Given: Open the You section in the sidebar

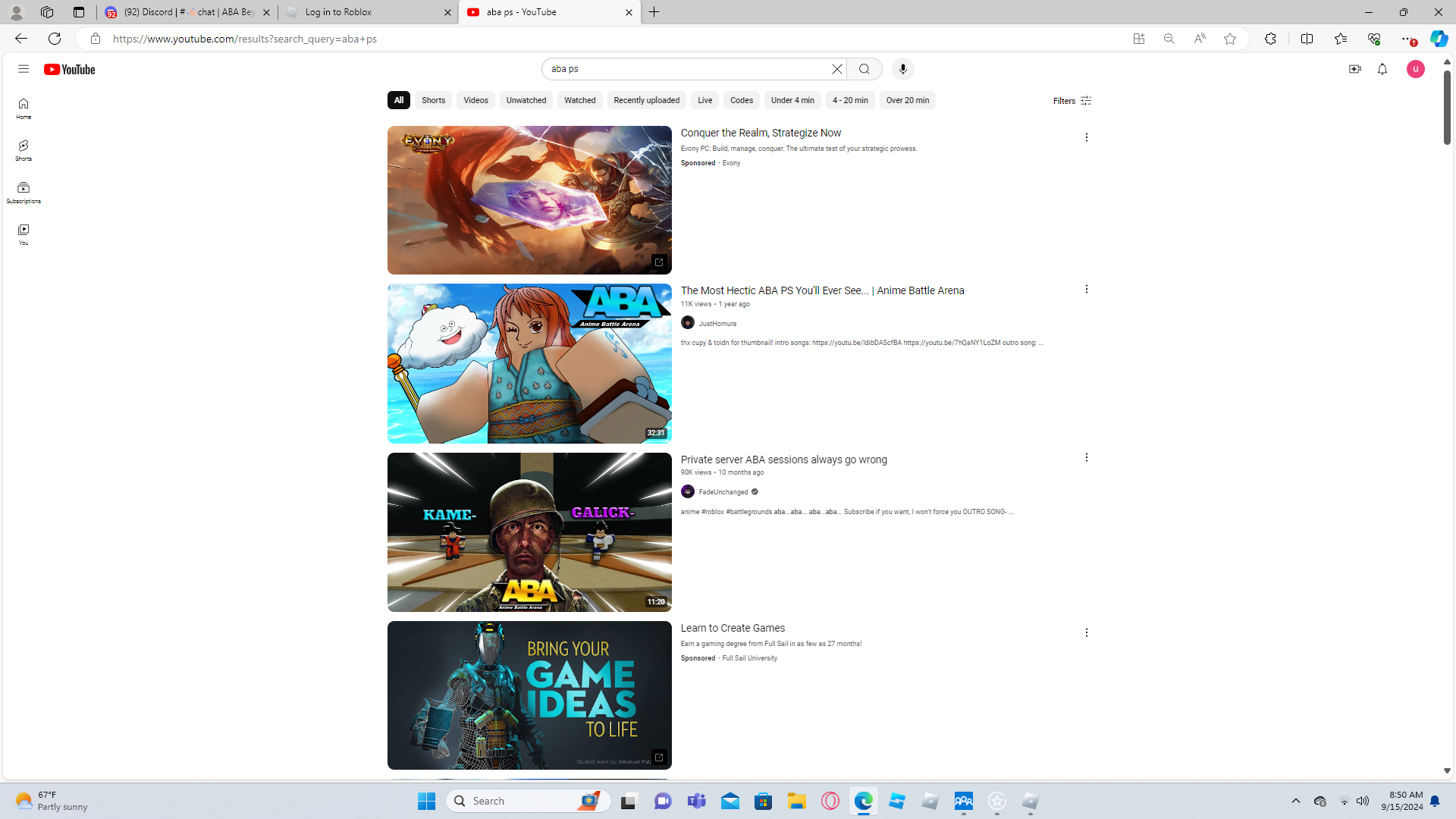Looking at the screenshot, I should coord(24,234).
